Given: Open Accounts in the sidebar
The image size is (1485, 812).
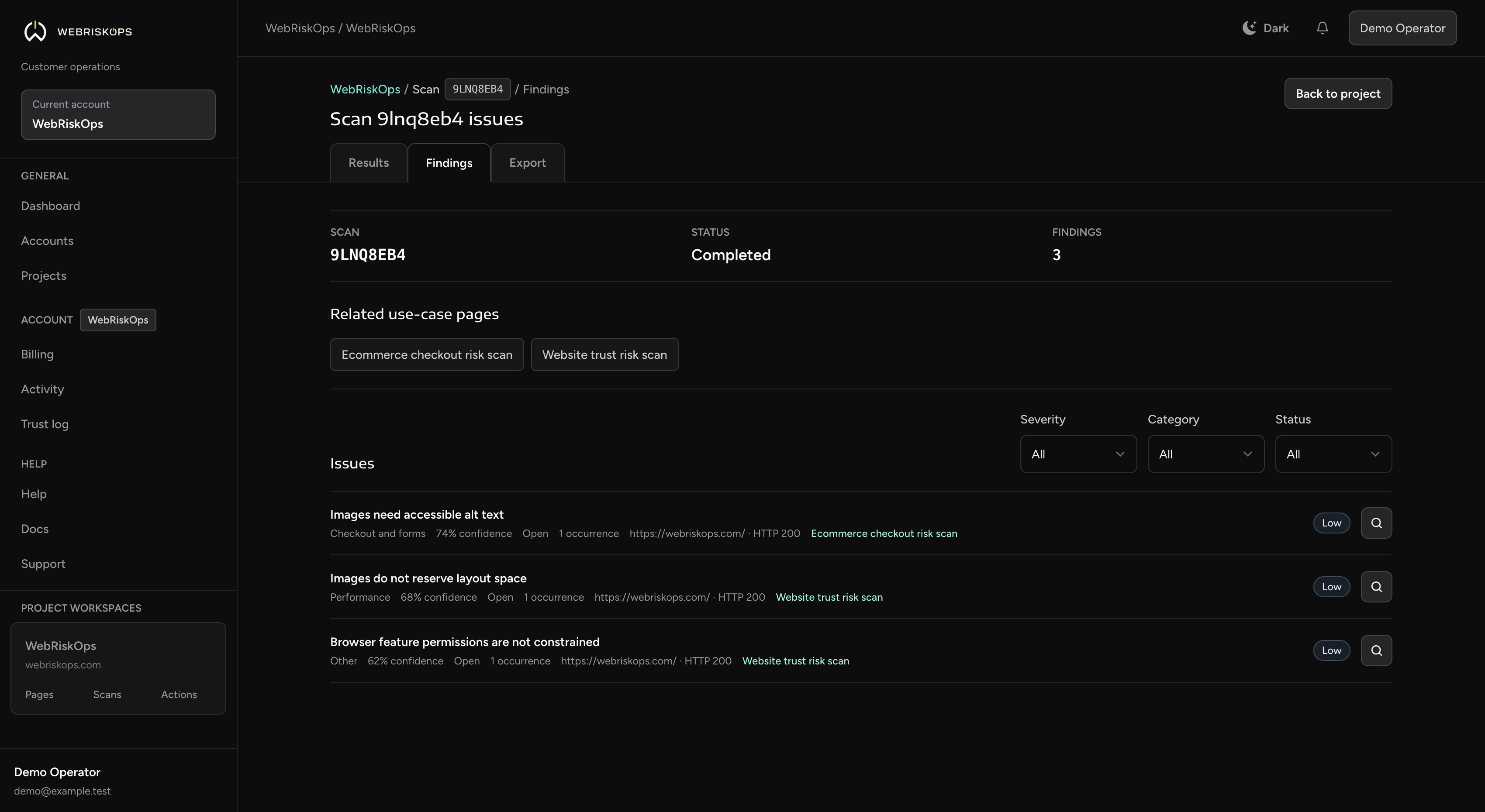Looking at the screenshot, I should [x=47, y=241].
